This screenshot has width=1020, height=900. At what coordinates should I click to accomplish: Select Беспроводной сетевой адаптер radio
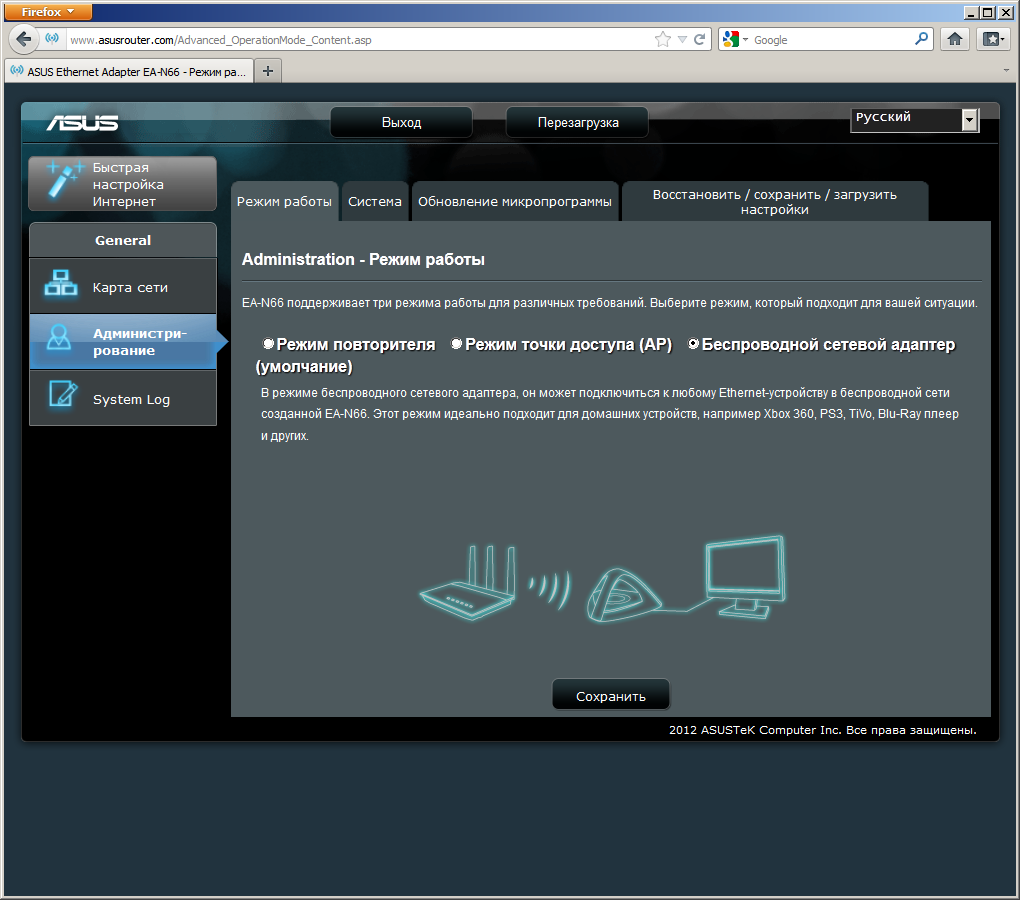(693, 343)
